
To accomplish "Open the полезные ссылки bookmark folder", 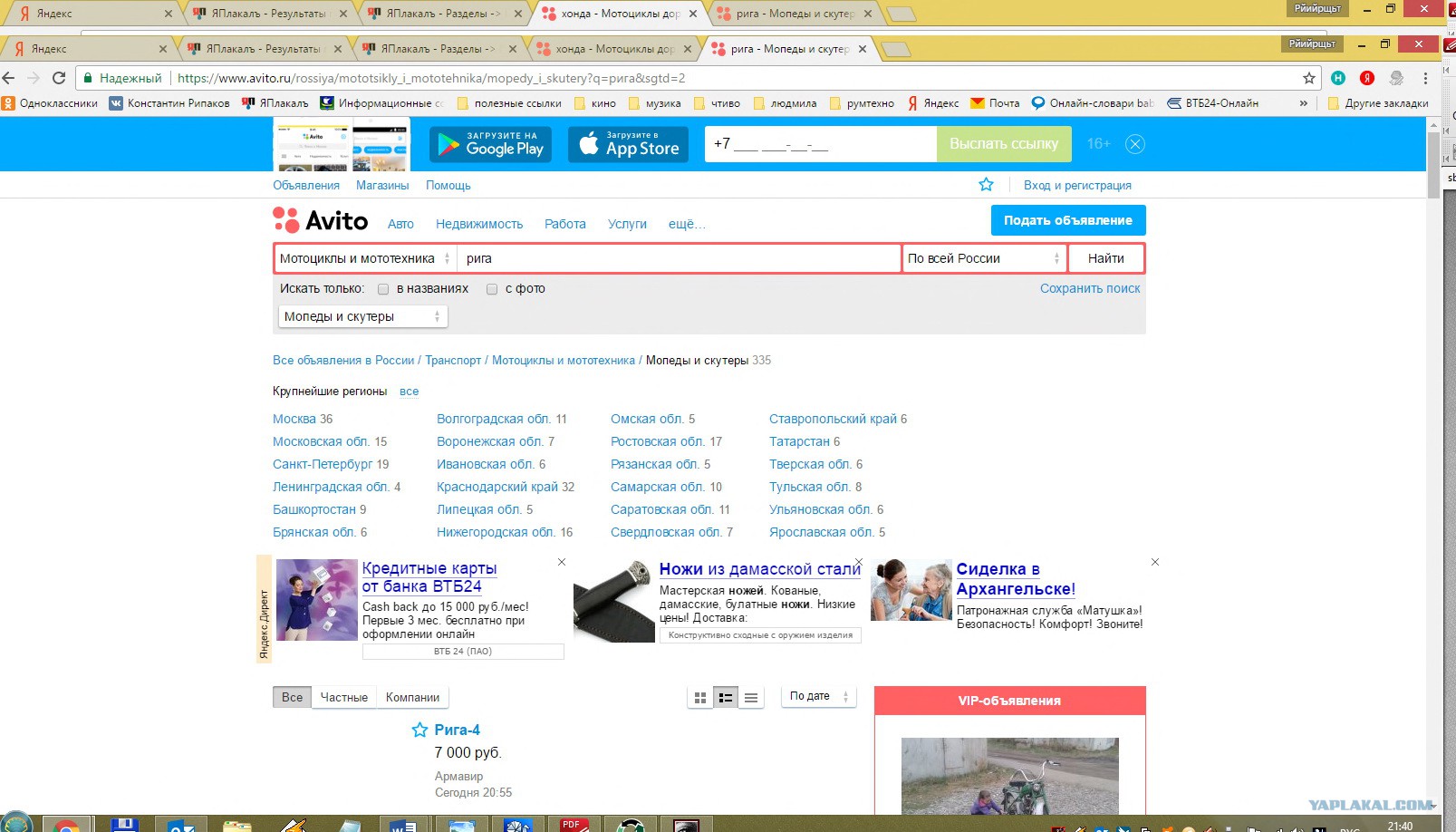I will pyautogui.click(x=509, y=103).
